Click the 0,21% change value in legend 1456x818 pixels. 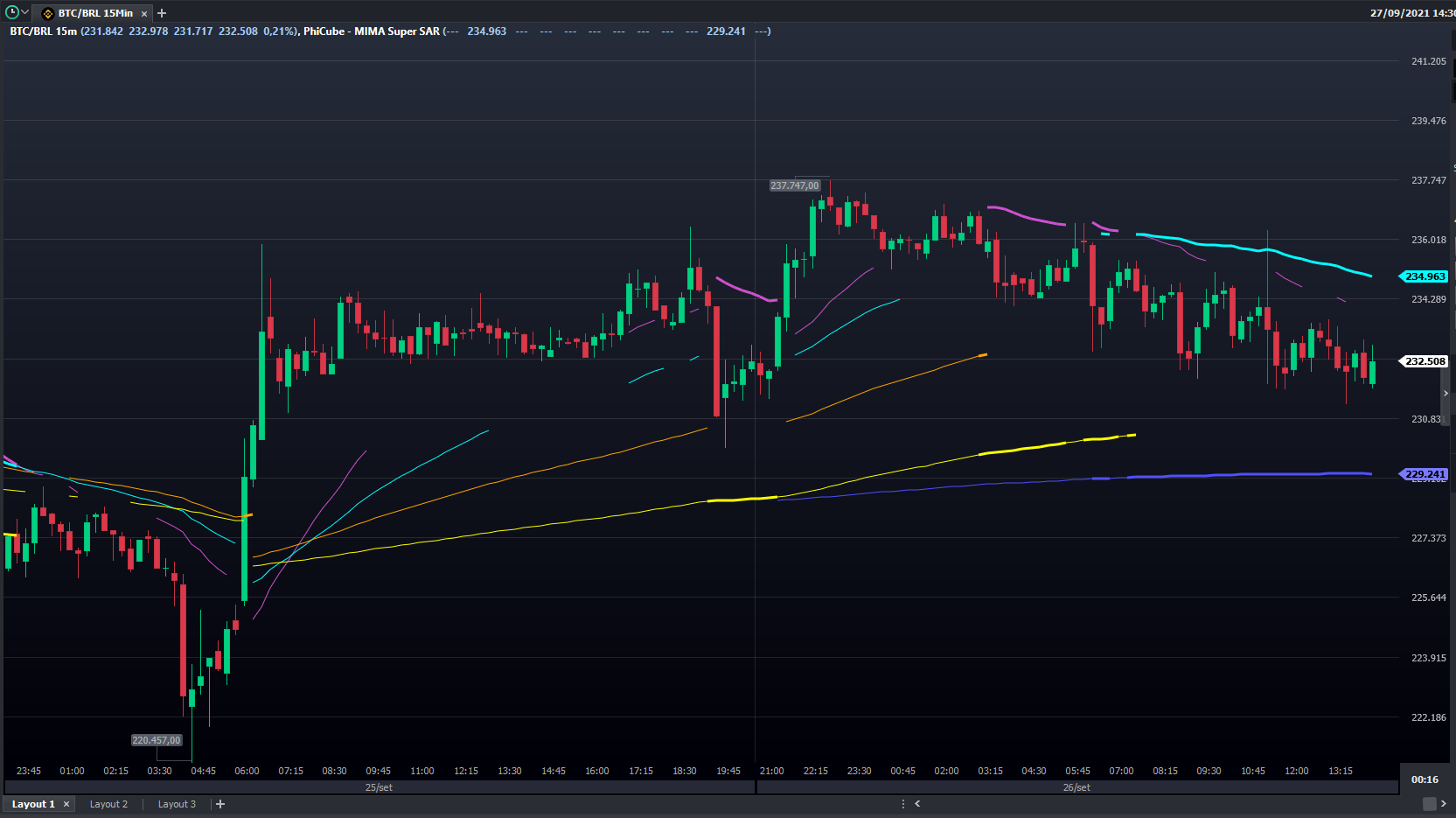click(279, 31)
